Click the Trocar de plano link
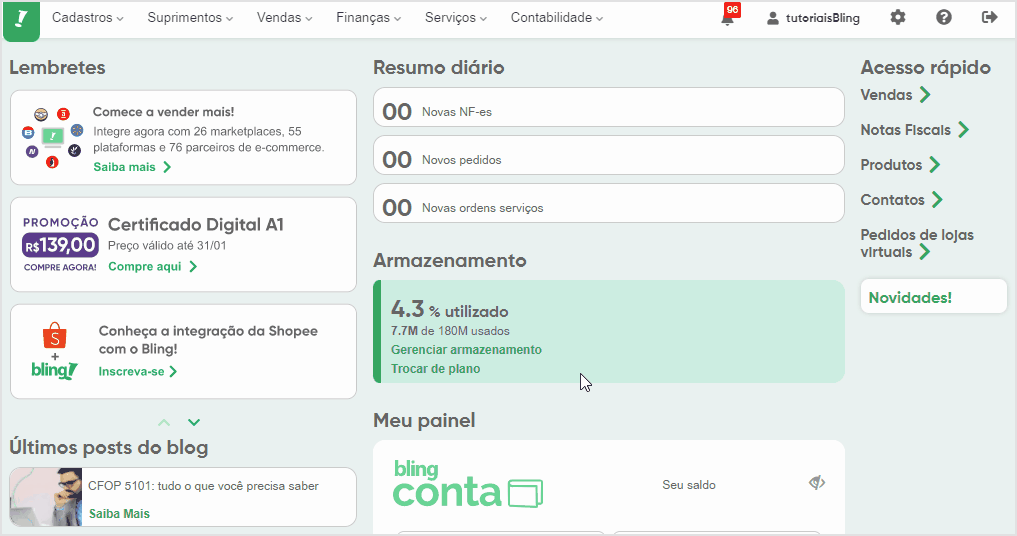Viewport: 1017px width, 536px height. pyautogui.click(x=435, y=369)
